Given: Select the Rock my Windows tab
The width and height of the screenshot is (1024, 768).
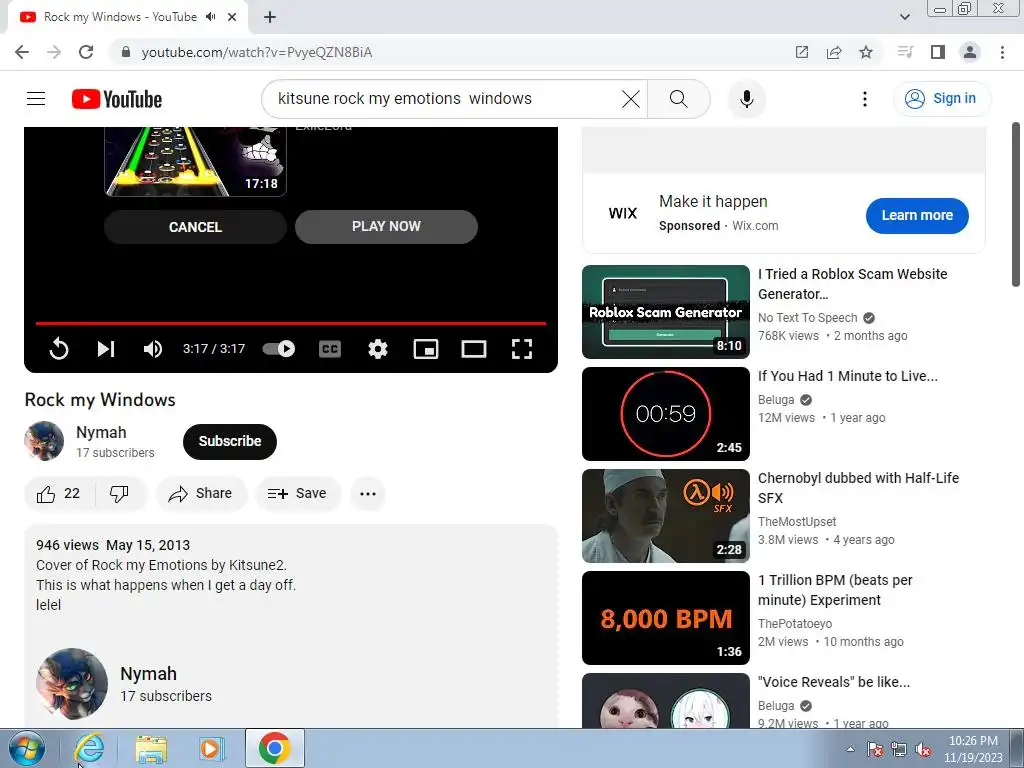Looking at the screenshot, I should [x=120, y=17].
